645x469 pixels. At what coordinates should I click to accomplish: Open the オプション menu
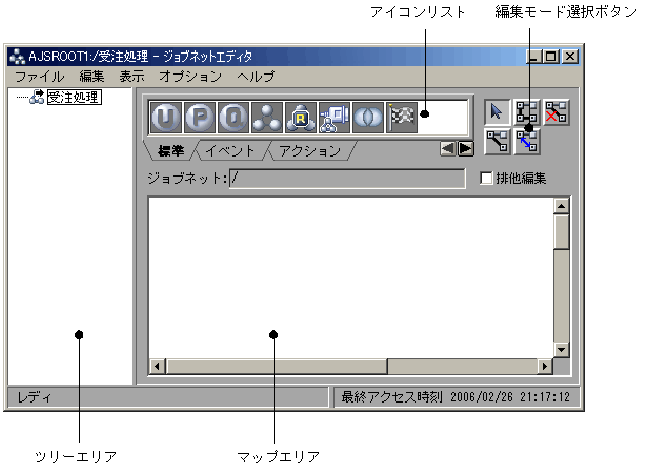tap(190, 76)
